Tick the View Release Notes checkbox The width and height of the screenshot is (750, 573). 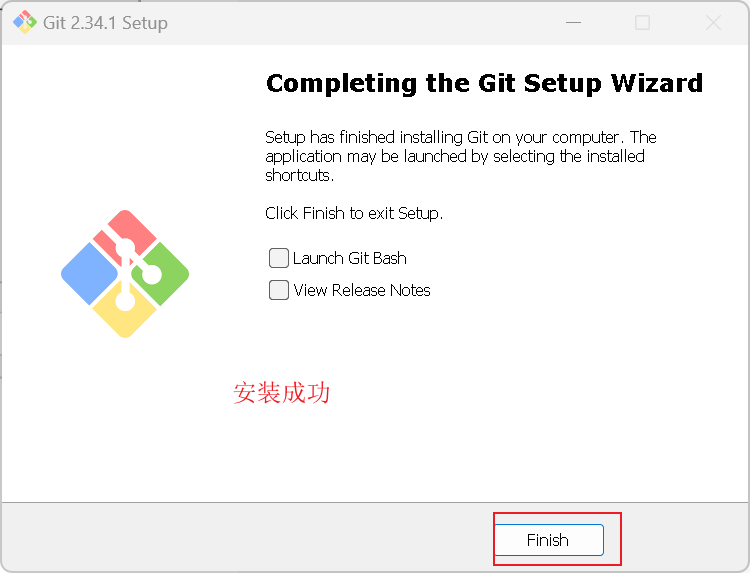[278, 290]
